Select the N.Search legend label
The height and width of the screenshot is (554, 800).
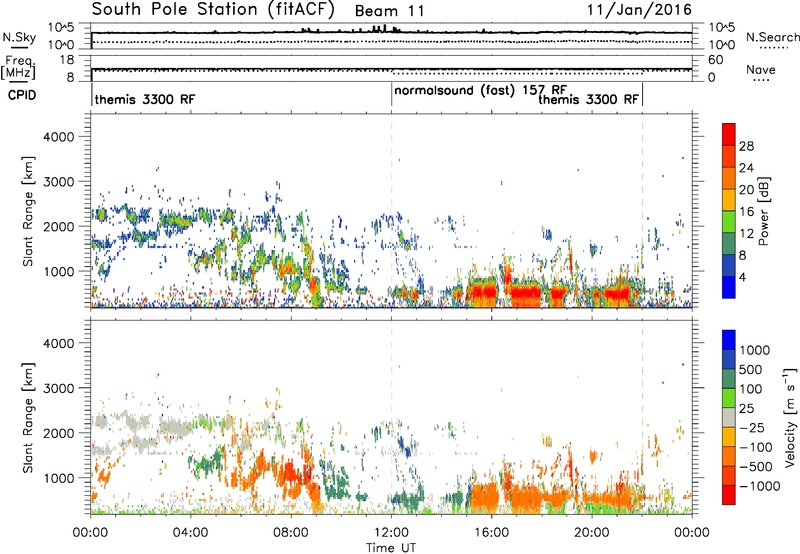(x=773, y=37)
